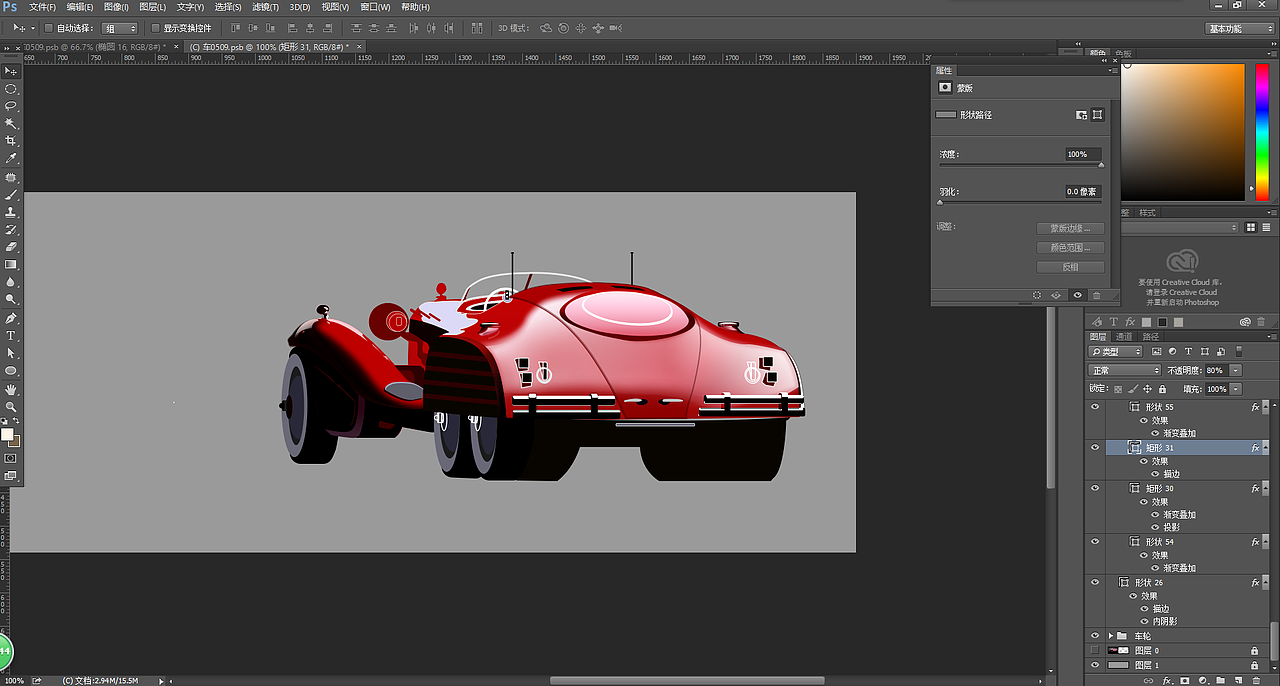Select the Eyedropper tool
This screenshot has width=1280, height=686.
(x=11, y=159)
